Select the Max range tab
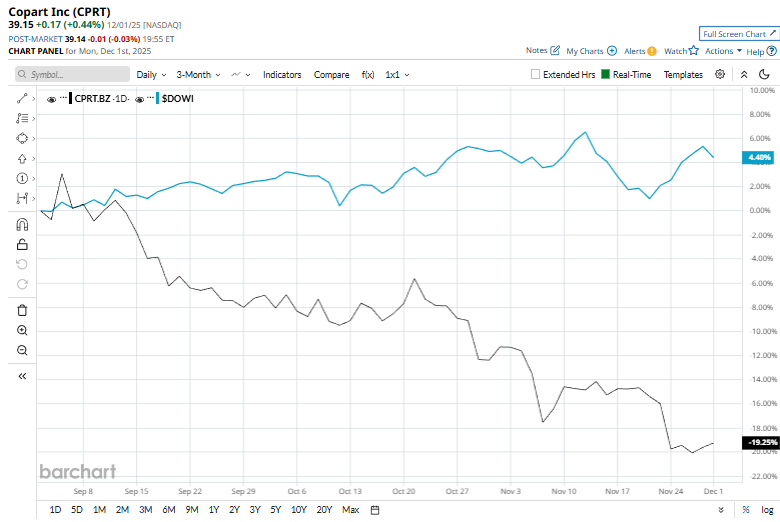The image size is (780, 522). click(351, 510)
